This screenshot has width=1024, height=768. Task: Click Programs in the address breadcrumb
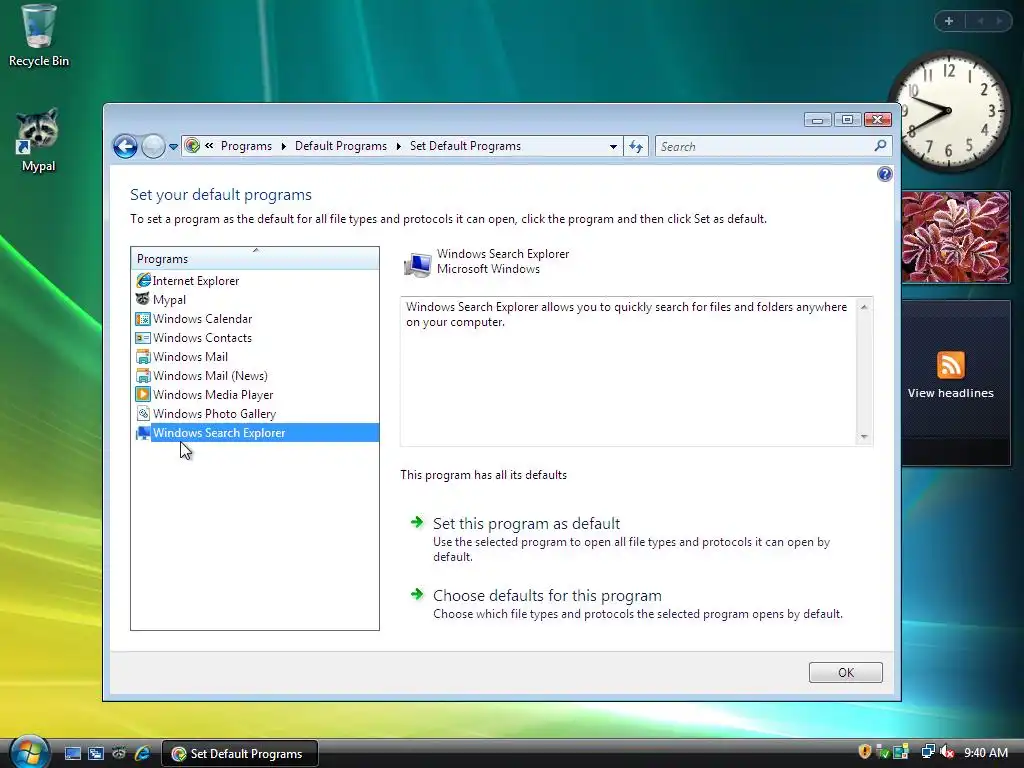click(246, 146)
